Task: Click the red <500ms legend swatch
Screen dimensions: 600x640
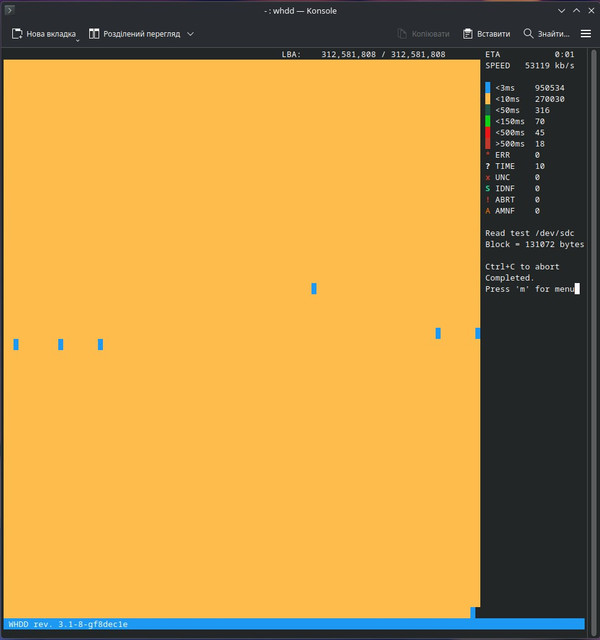Action: click(x=487, y=133)
